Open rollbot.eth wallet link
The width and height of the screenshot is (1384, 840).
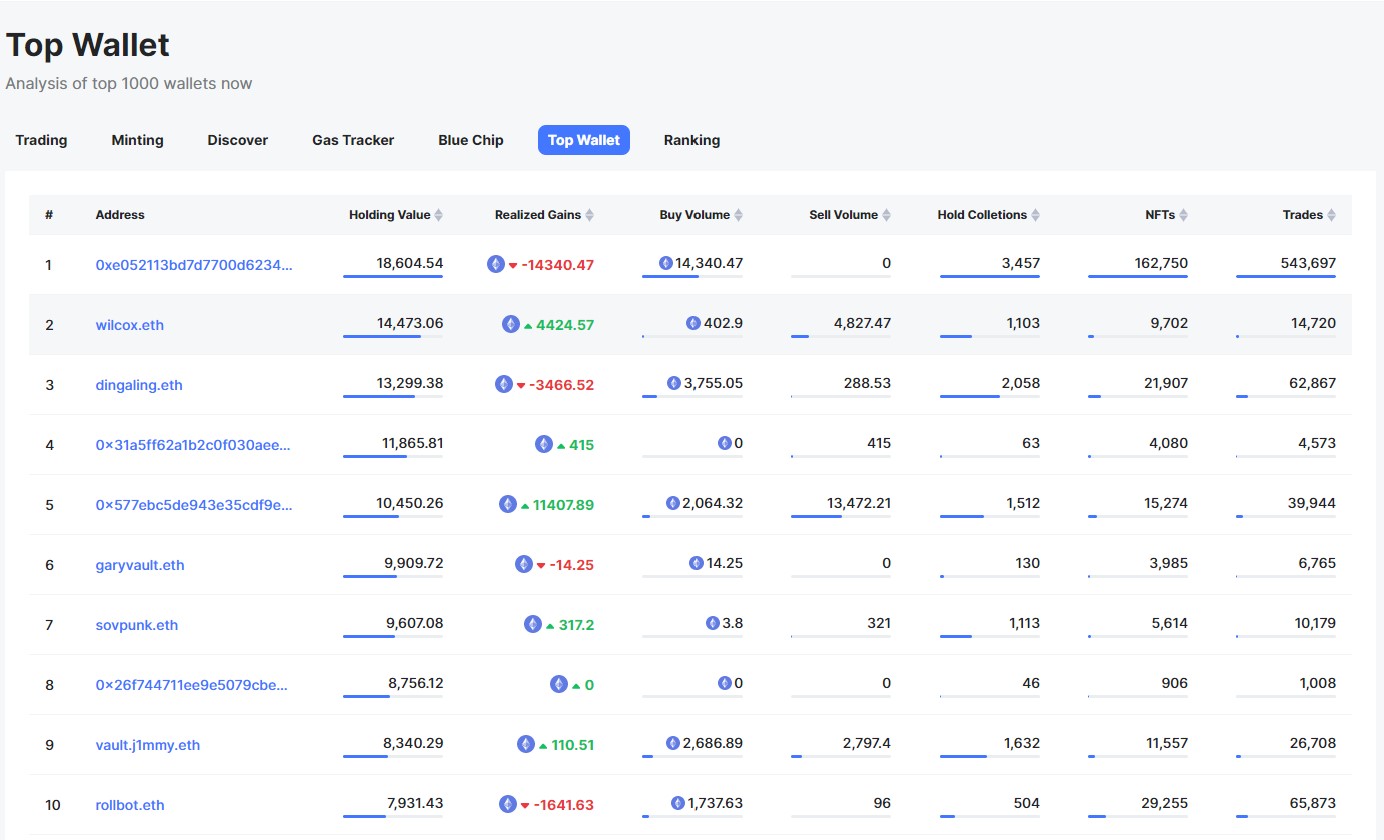coord(130,805)
